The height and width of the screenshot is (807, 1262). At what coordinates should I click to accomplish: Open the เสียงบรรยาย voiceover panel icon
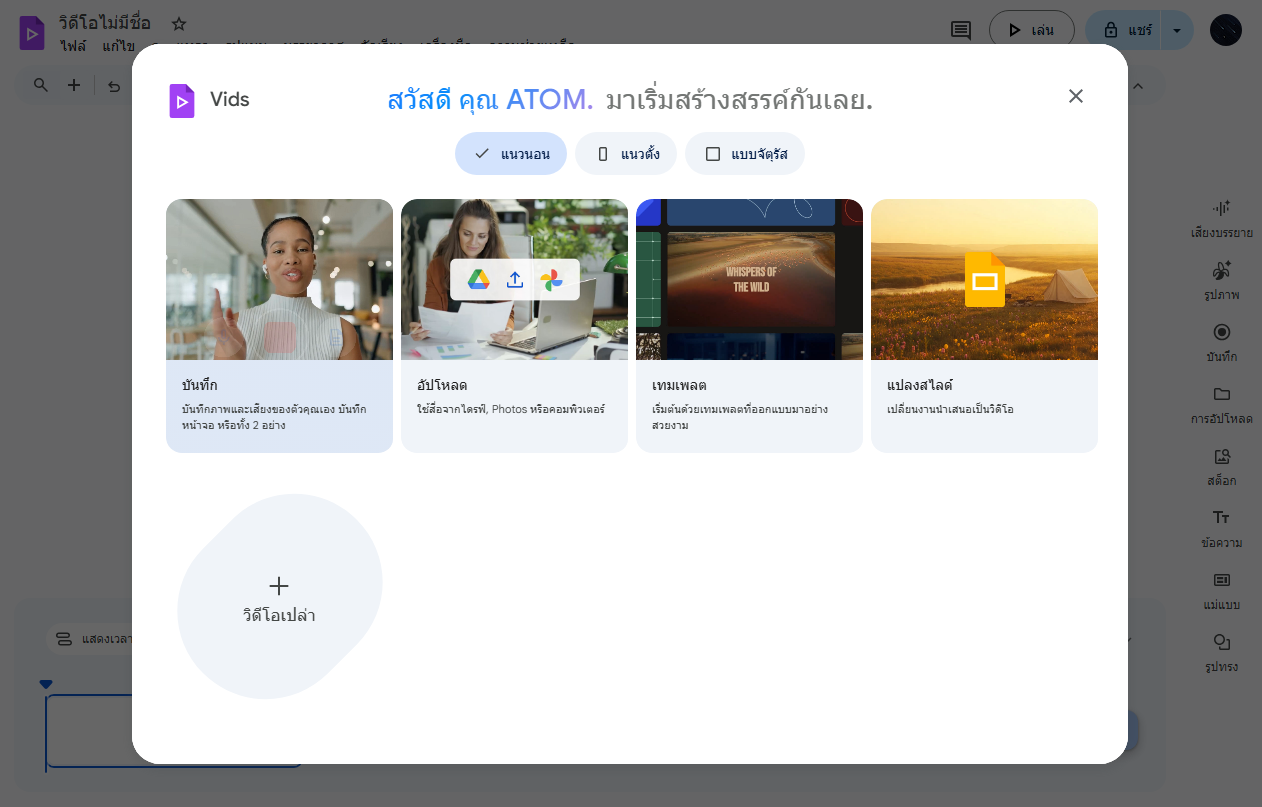[1221, 208]
